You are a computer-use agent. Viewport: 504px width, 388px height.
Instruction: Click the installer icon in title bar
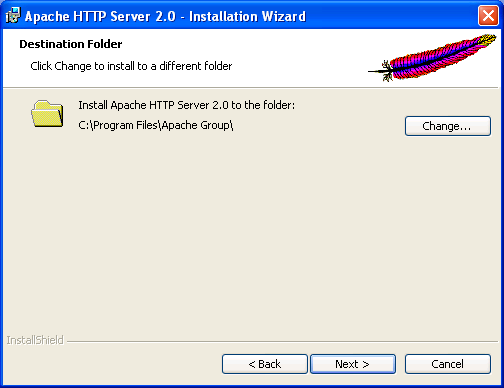point(13,16)
